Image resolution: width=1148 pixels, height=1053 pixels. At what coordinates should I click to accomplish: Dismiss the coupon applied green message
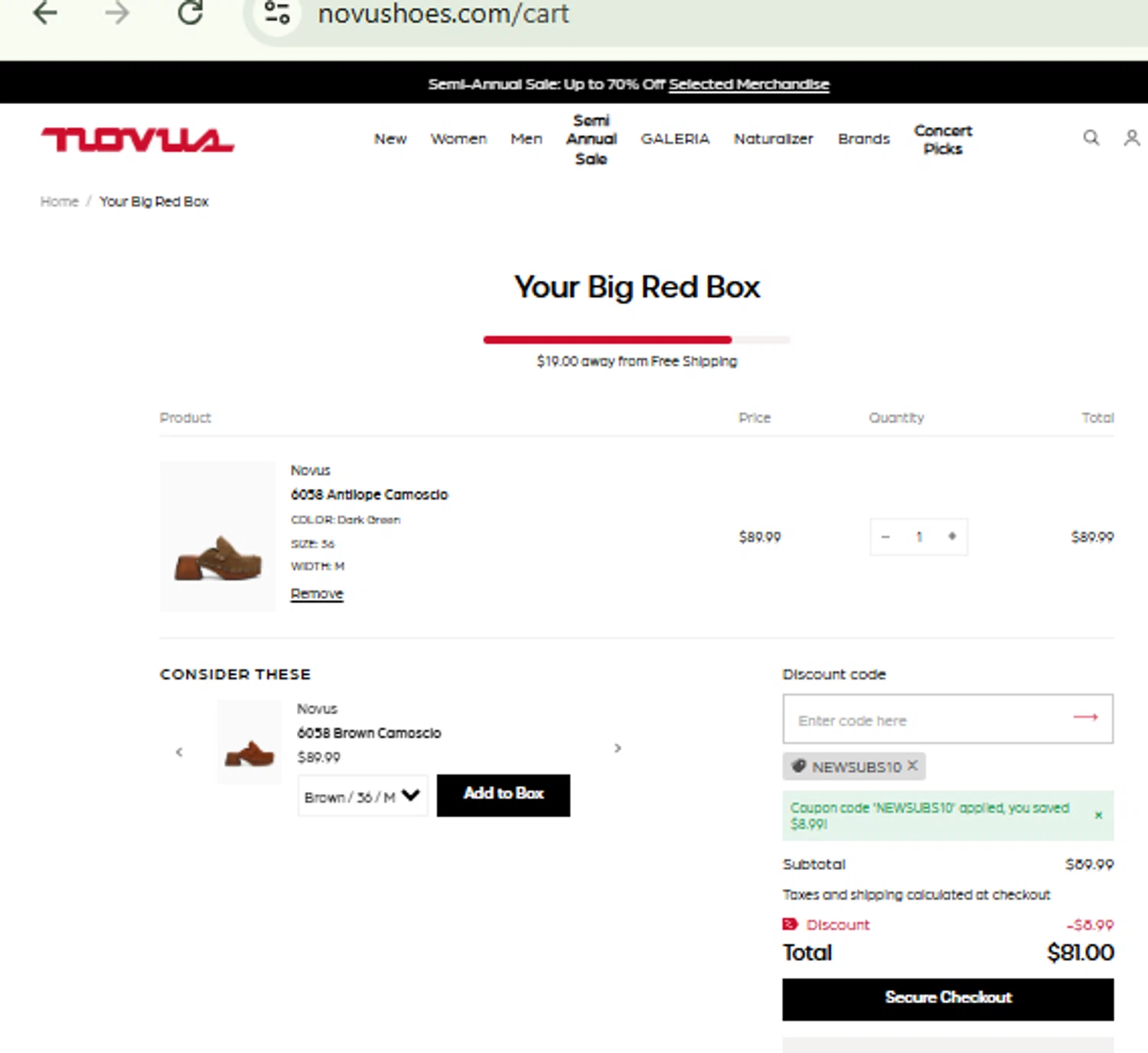click(1098, 816)
